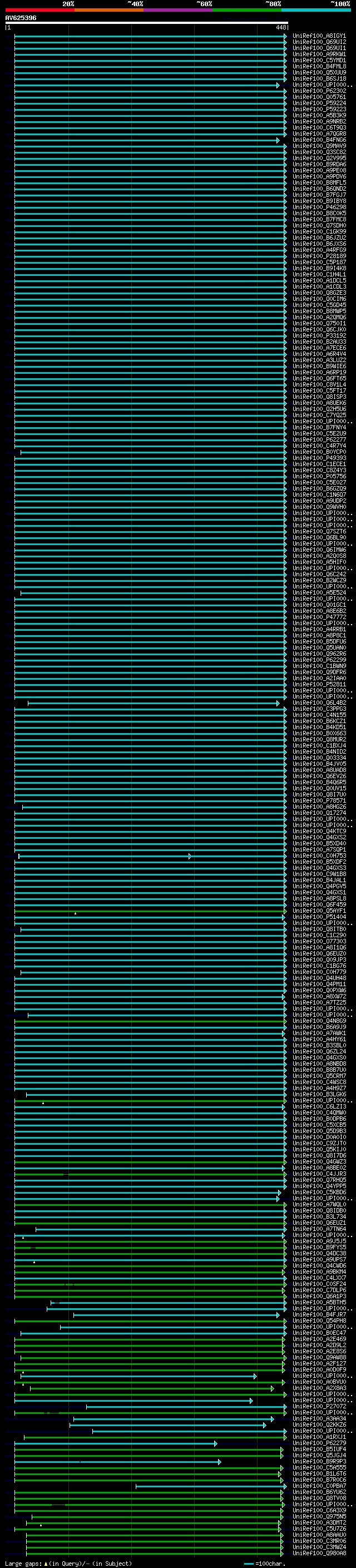Select hit label UniRef100_A9RKW1

pyautogui.click(x=319, y=54)
